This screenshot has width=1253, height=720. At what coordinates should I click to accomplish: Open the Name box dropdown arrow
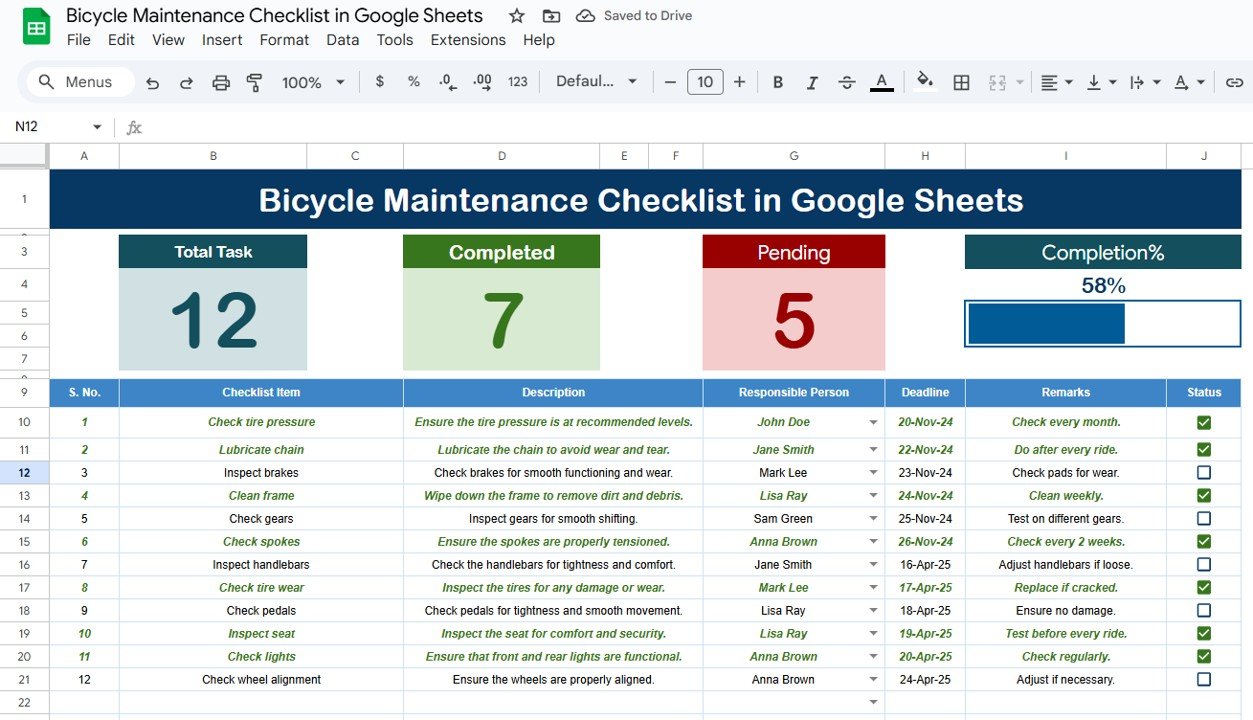pyautogui.click(x=97, y=127)
